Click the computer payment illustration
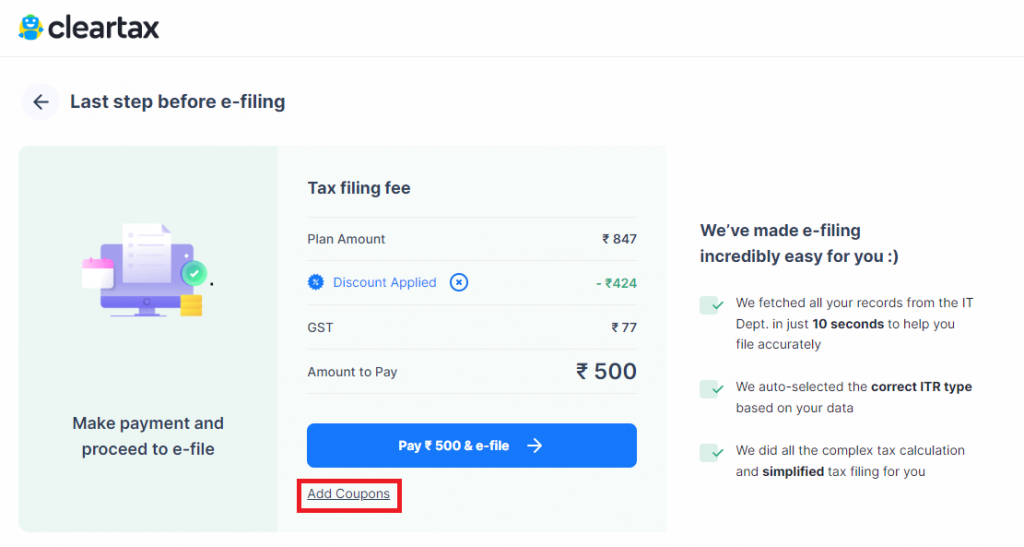This screenshot has width=1024, height=547. click(x=146, y=271)
